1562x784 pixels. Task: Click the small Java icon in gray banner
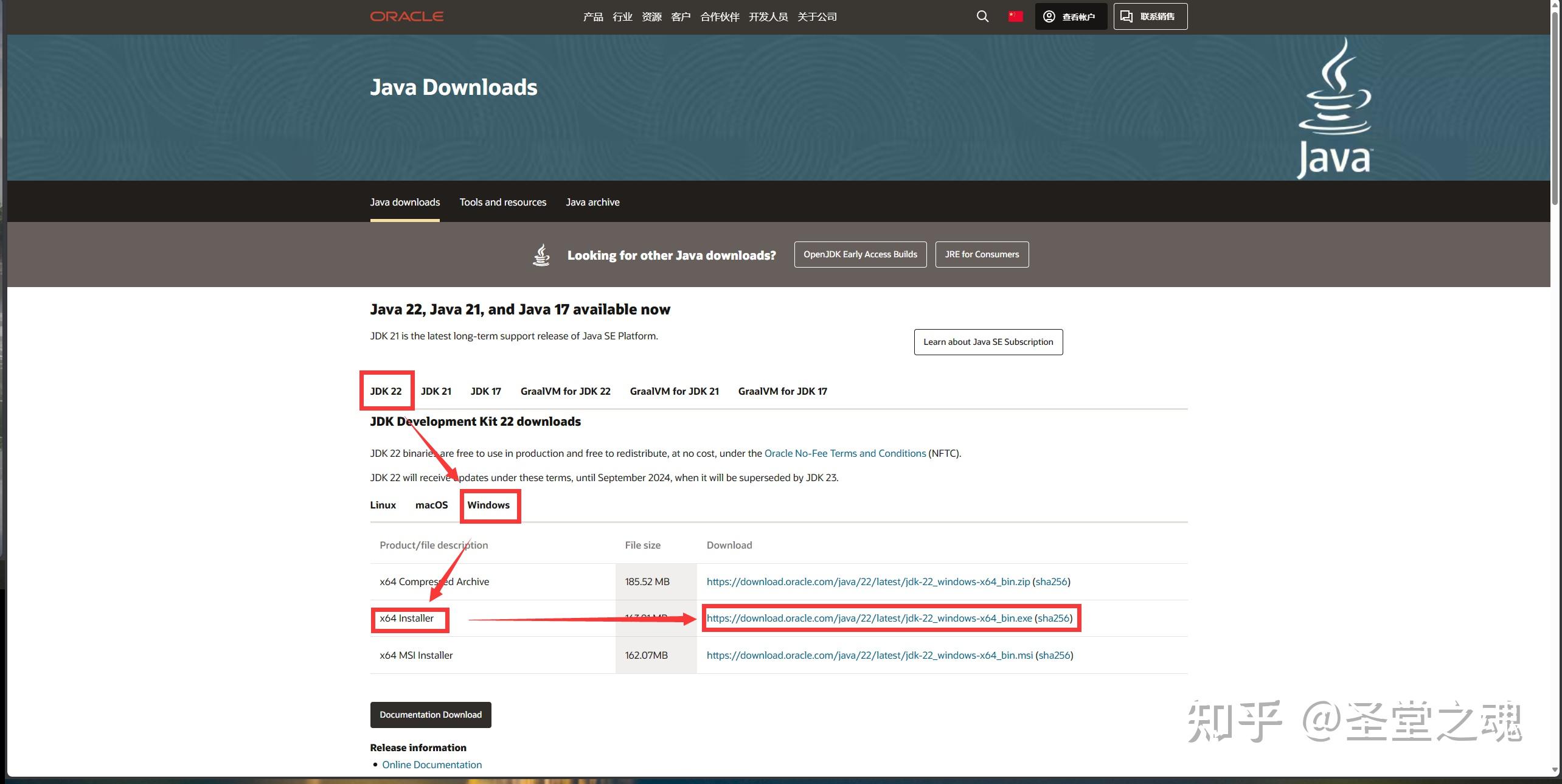tap(541, 255)
